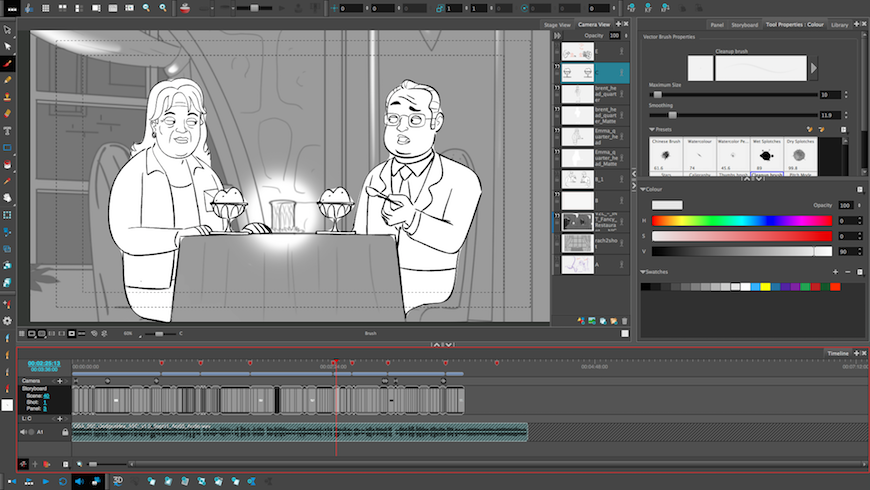Click the magnifier icon at timeline bottom
This screenshot has width=870, height=490.
79,464
